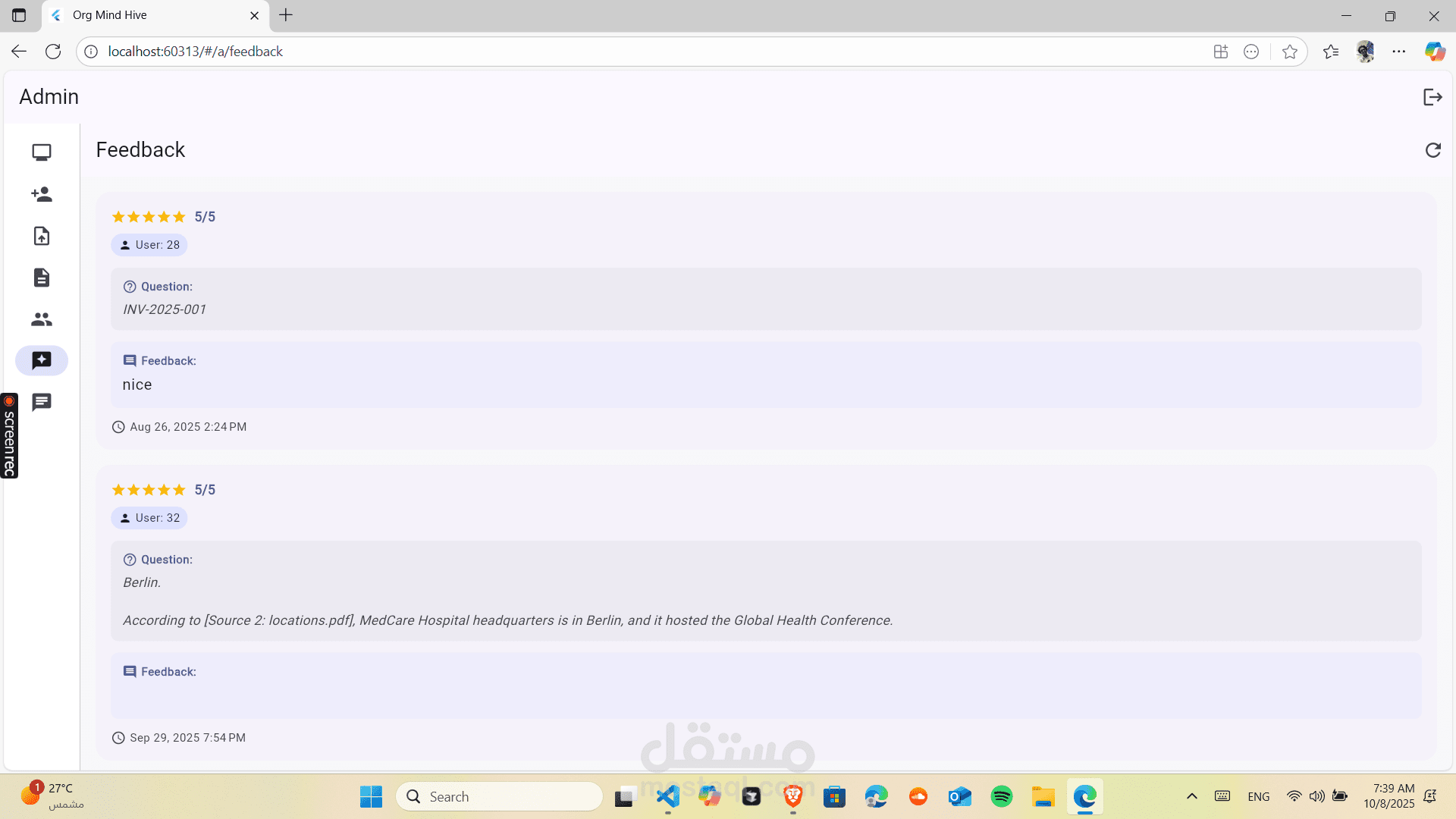Click the Windows taskbar search box
Image resolution: width=1456 pixels, height=819 pixels.
(499, 796)
